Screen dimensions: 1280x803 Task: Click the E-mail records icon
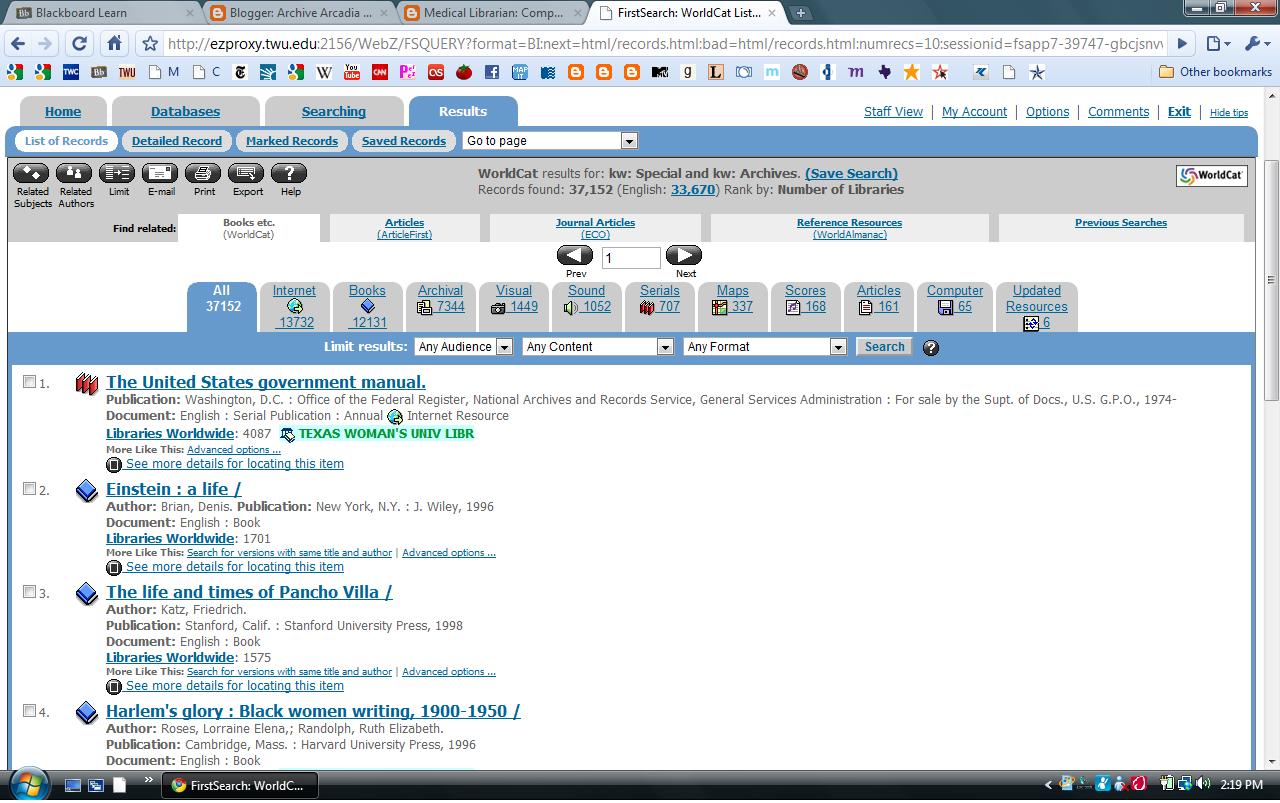(160, 174)
